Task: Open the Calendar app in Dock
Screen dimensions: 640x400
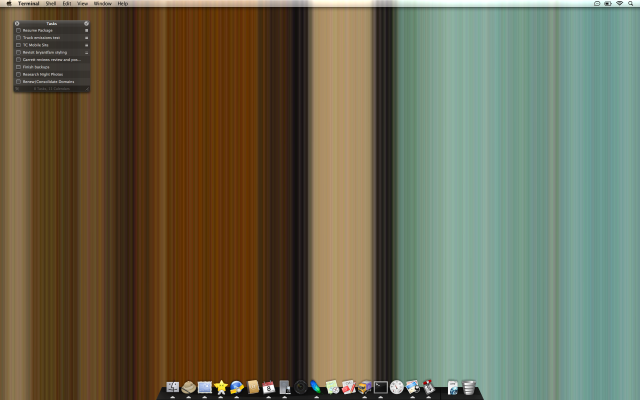Action: [269, 387]
